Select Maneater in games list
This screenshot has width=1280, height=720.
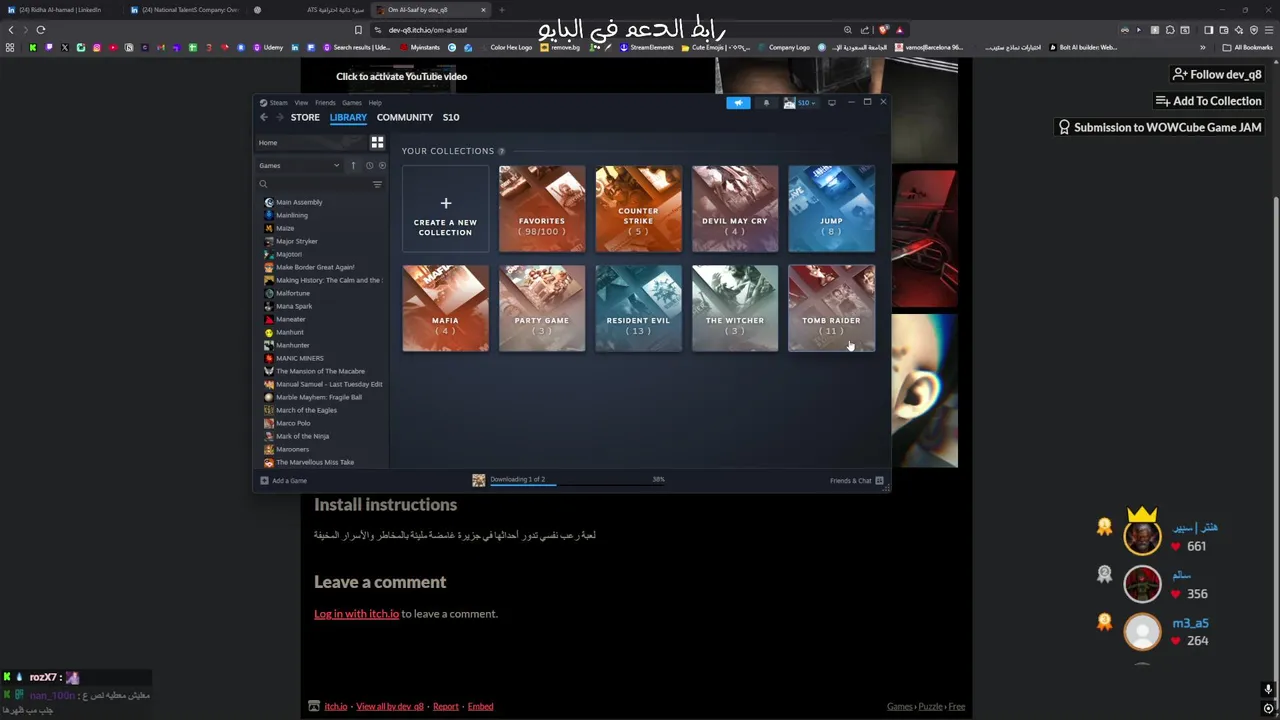pos(291,319)
